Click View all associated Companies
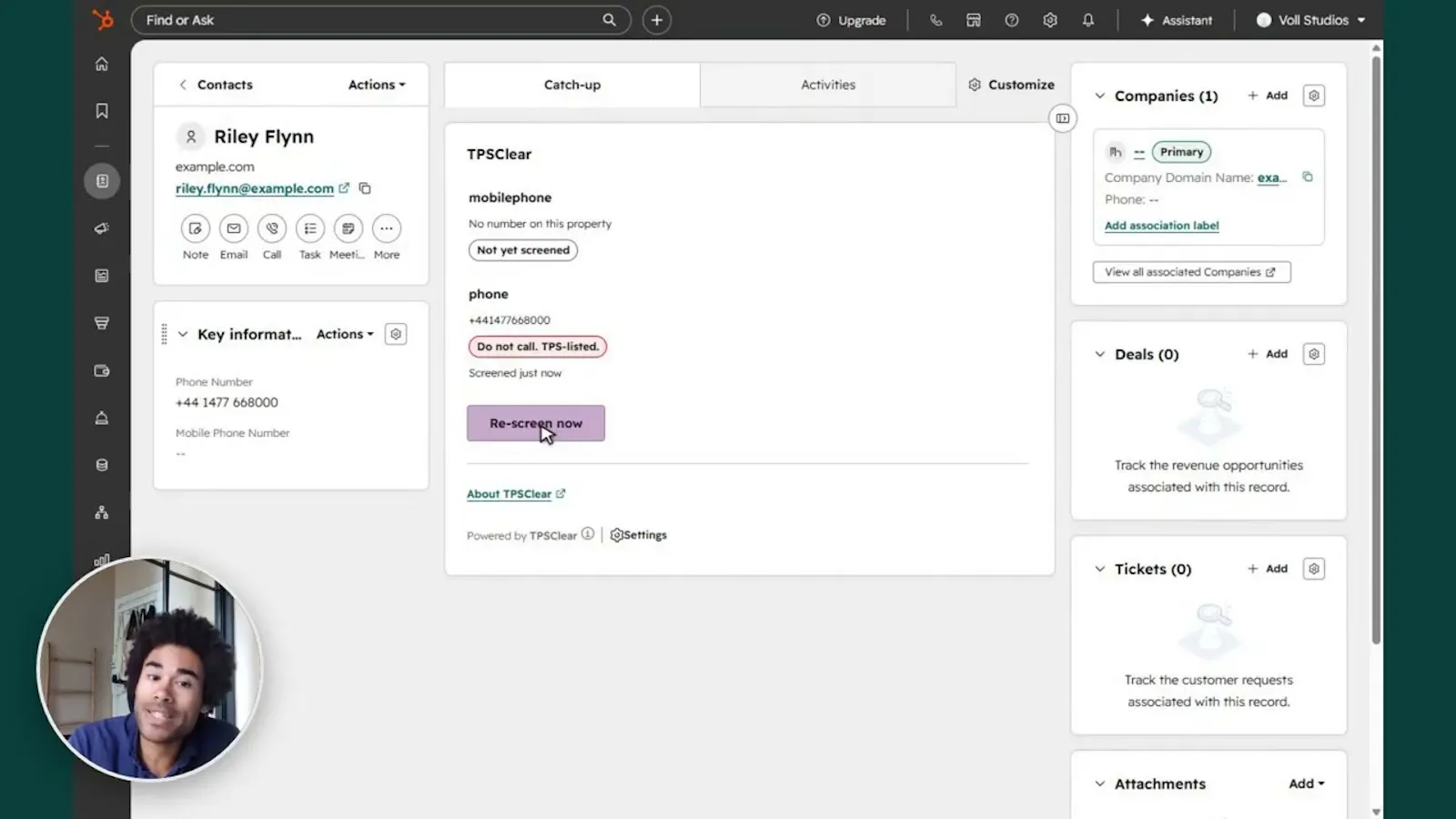Screen dimensions: 1456x819 (x=1192, y=272)
